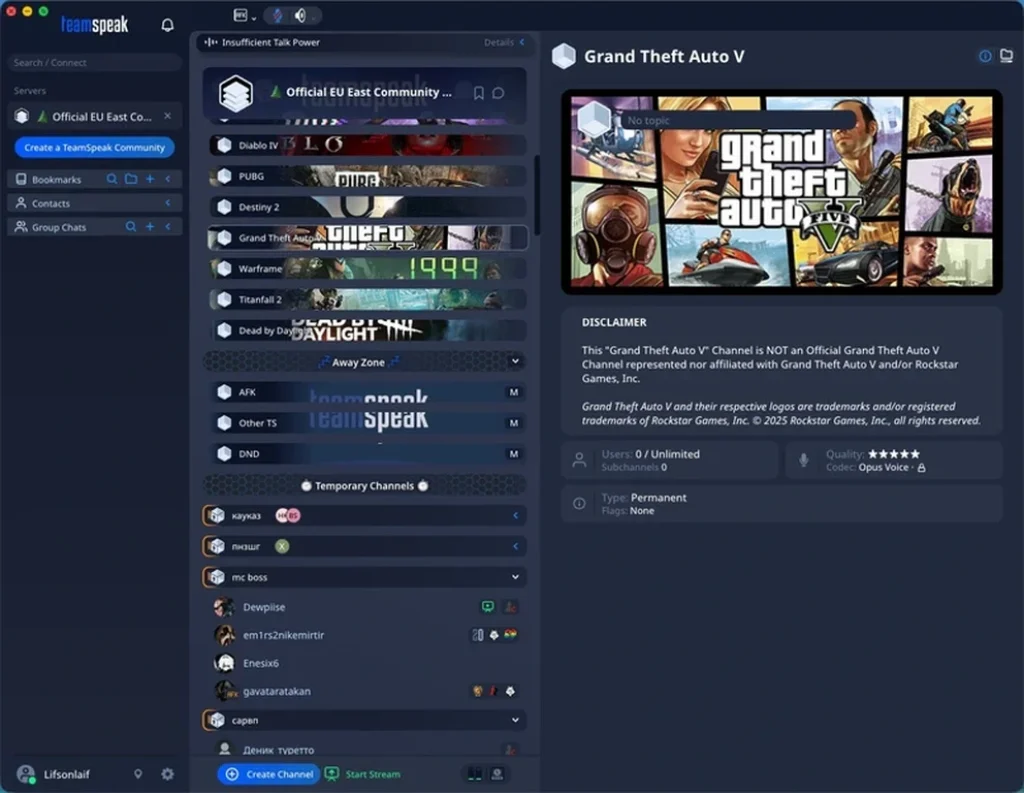Toggle the channel info panel icon

(985, 56)
